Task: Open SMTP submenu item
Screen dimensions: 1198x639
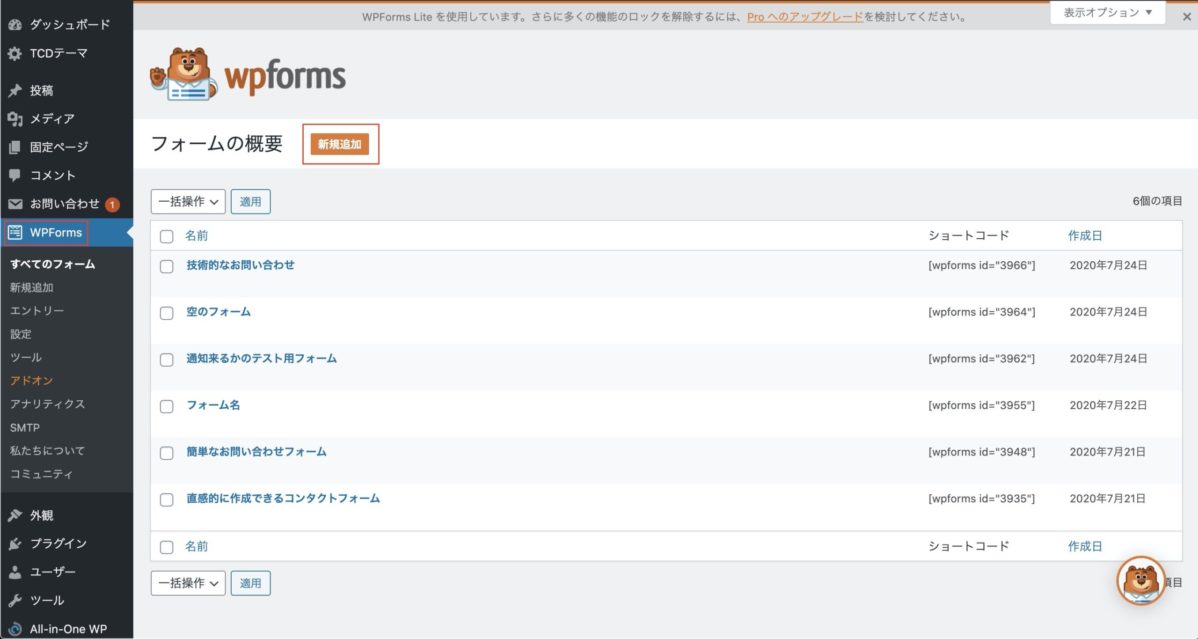Action: [x=24, y=427]
